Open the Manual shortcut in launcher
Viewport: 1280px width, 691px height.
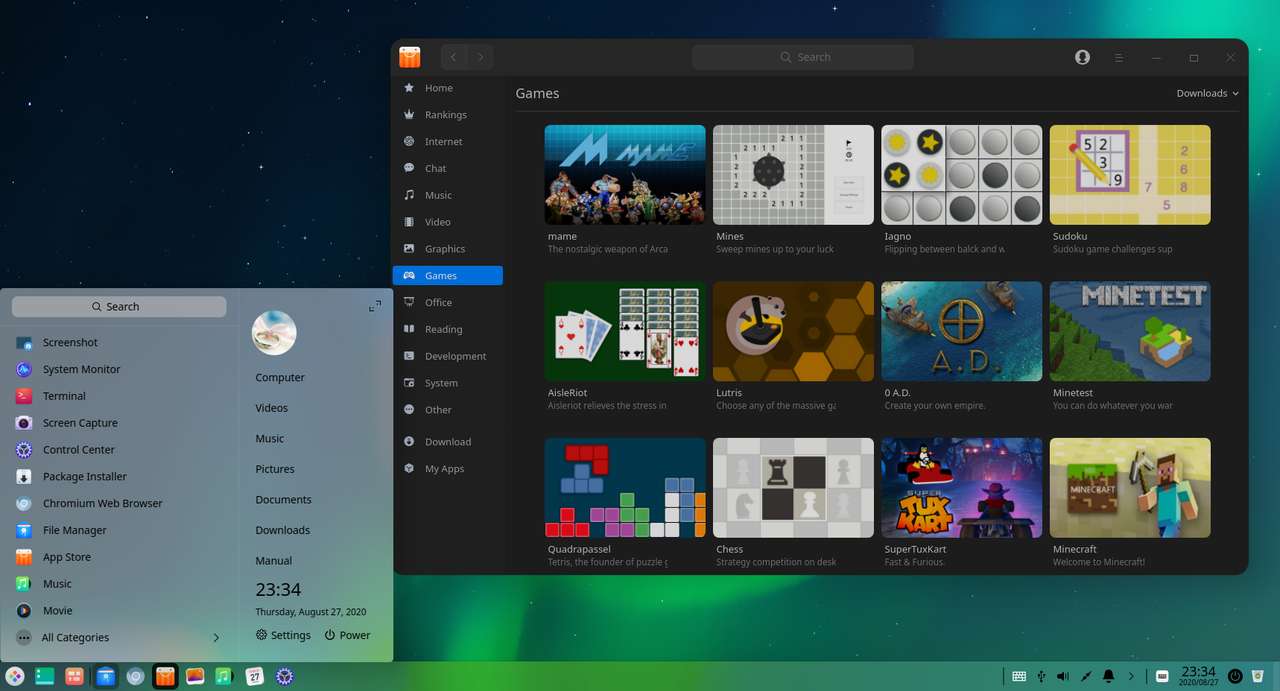click(274, 561)
